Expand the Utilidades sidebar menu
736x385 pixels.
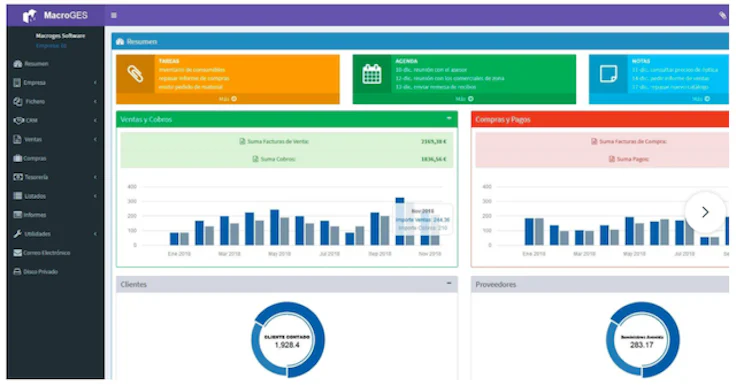(55, 234)
